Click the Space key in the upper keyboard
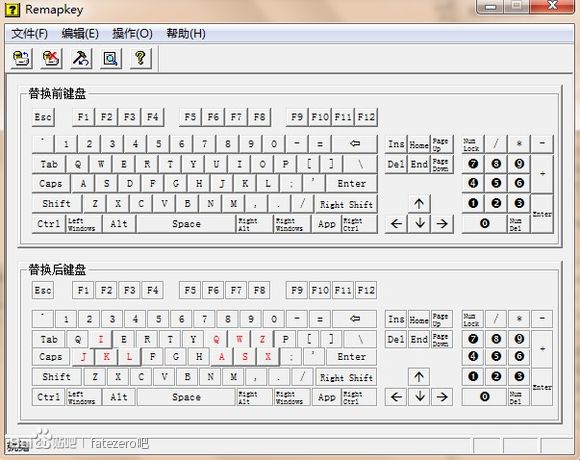The height and width of the screenshot is (460, 580). click(x=186, y=224)
